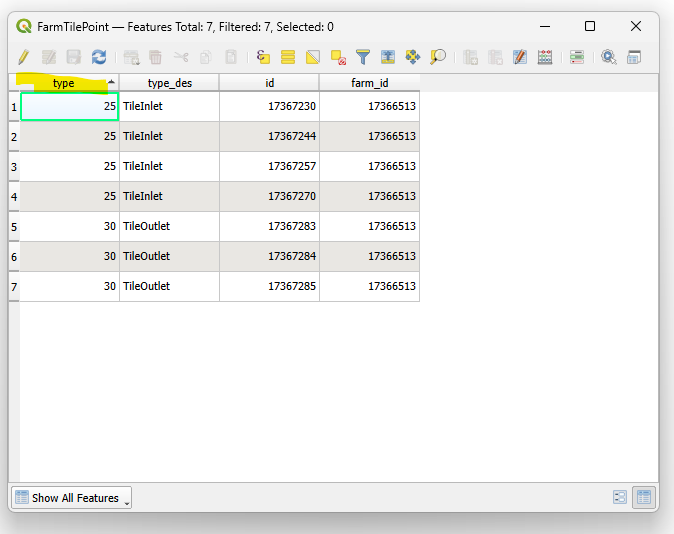Image resolution: width=674 pixels, height=534 pixels.
Task: Toggle multi edit mode icon
Action: [x=49, y=57]
